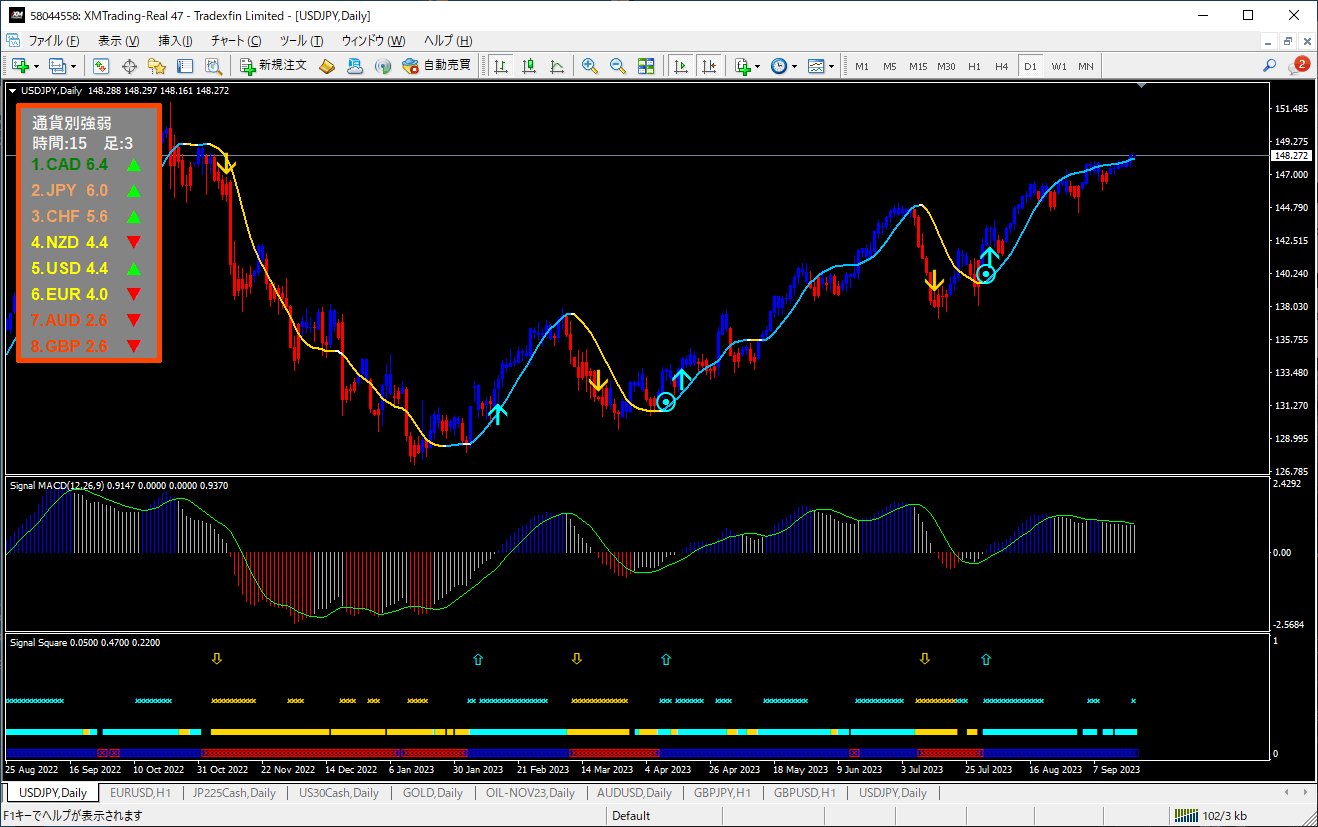1318x827 pixels.
Task: Select the H1 timeframe
Action: [x=974, y=66]
